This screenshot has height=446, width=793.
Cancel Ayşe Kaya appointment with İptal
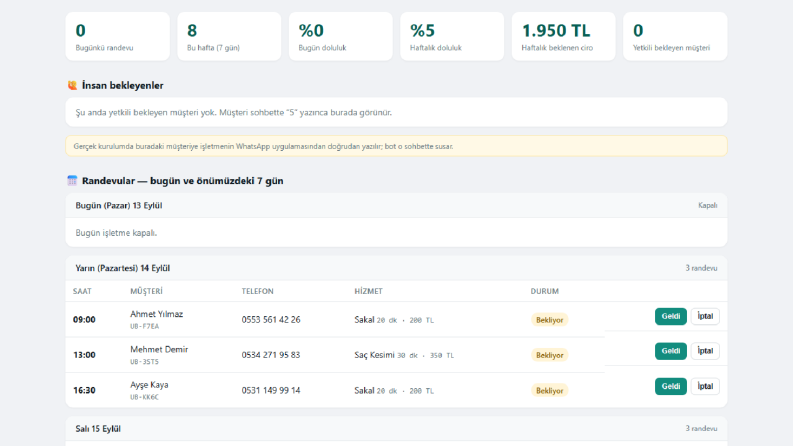coord(705,386)
